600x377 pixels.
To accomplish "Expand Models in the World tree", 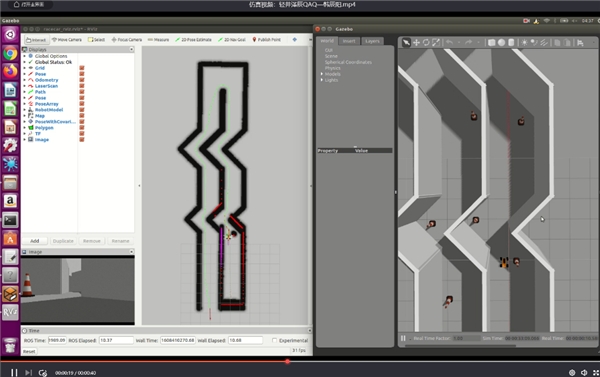I will [321, 74].
